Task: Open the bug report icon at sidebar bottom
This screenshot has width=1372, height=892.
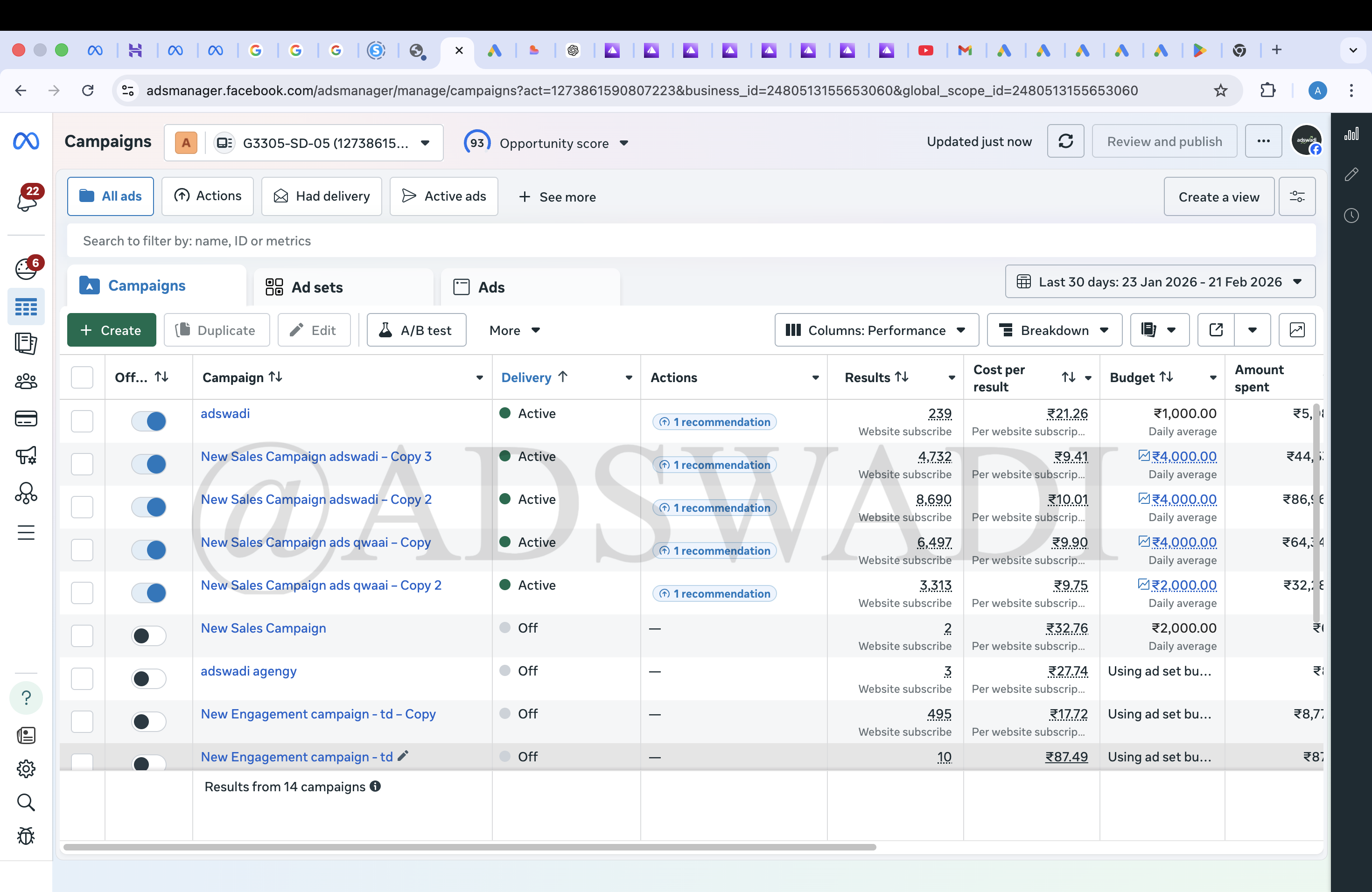Action: click(27, 836)
